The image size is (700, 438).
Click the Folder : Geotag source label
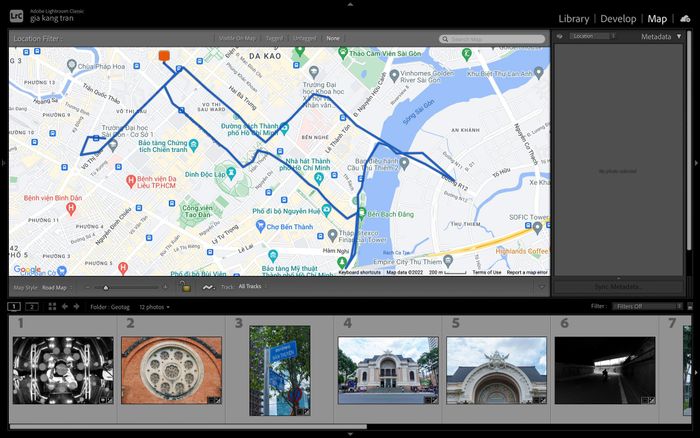point(110,307)
